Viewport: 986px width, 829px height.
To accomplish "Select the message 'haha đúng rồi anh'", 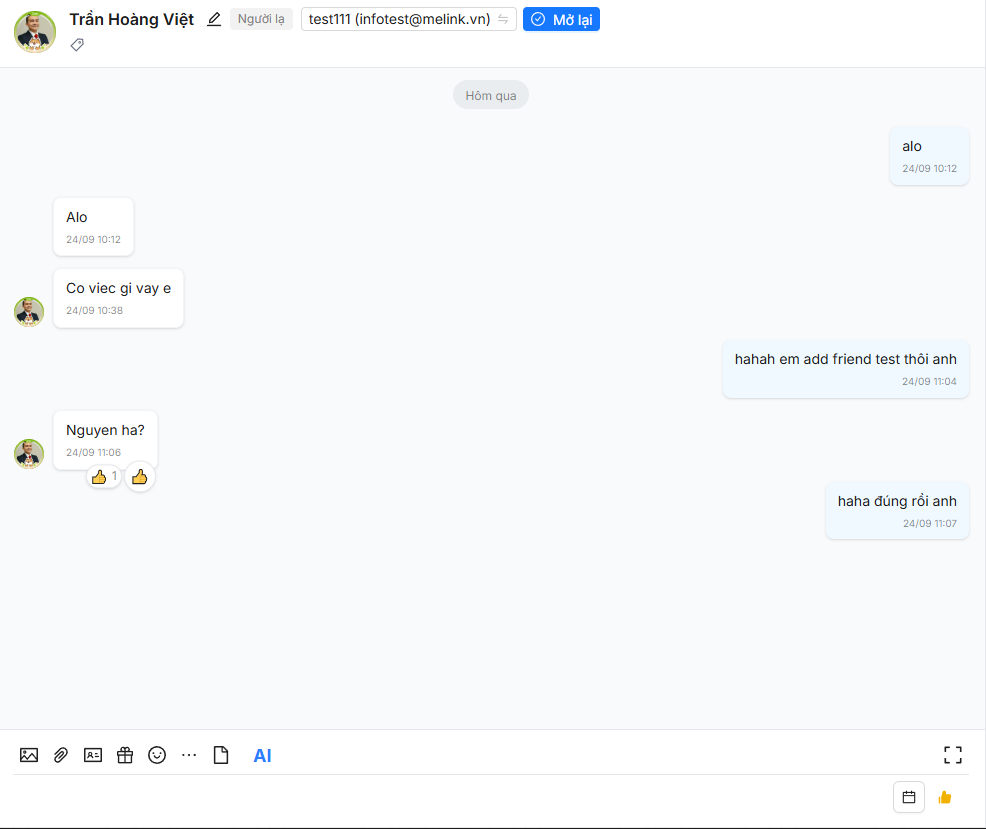I will pos(897,511).
